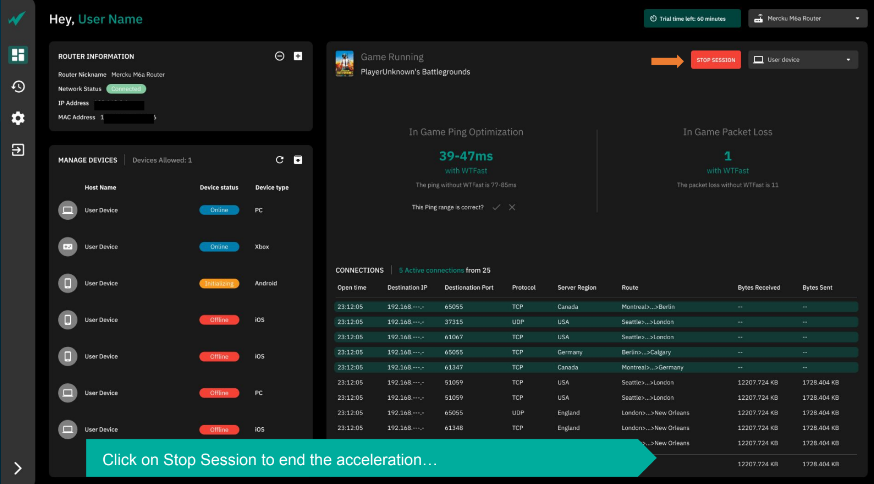
Task: Remove router using minus circle icon
Action: [280, 56]
